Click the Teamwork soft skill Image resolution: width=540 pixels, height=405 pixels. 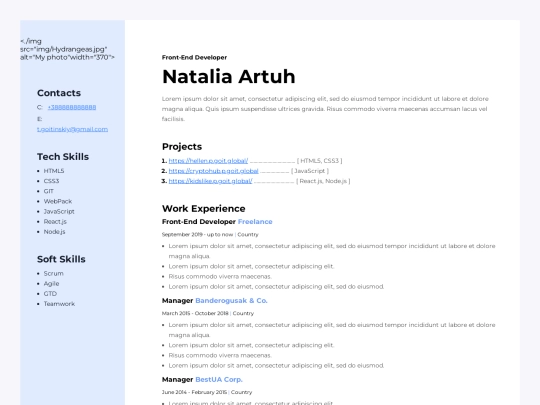(59, 304)
